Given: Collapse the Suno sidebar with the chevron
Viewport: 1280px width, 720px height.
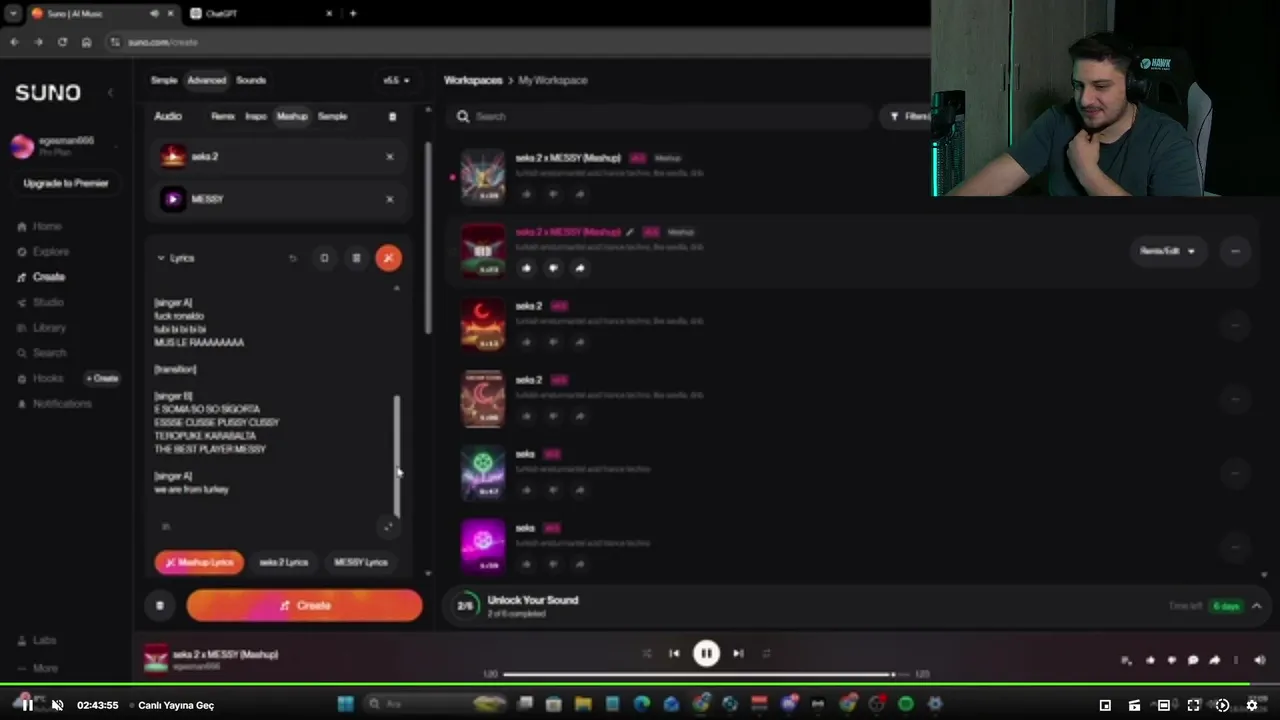Looking at the screenshot, I should coord(110,92).
